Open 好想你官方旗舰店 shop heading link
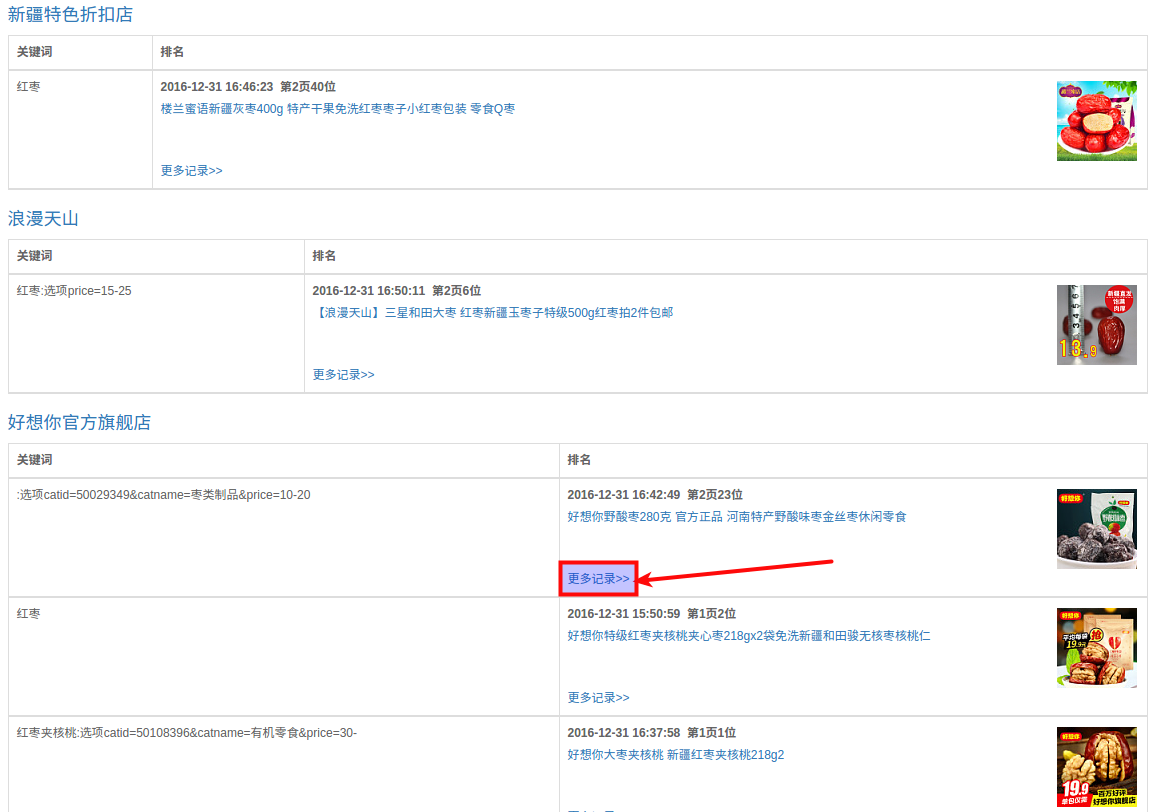This screenshot has width=1153, height=812. pyautogui.click(x=79, y=422)
